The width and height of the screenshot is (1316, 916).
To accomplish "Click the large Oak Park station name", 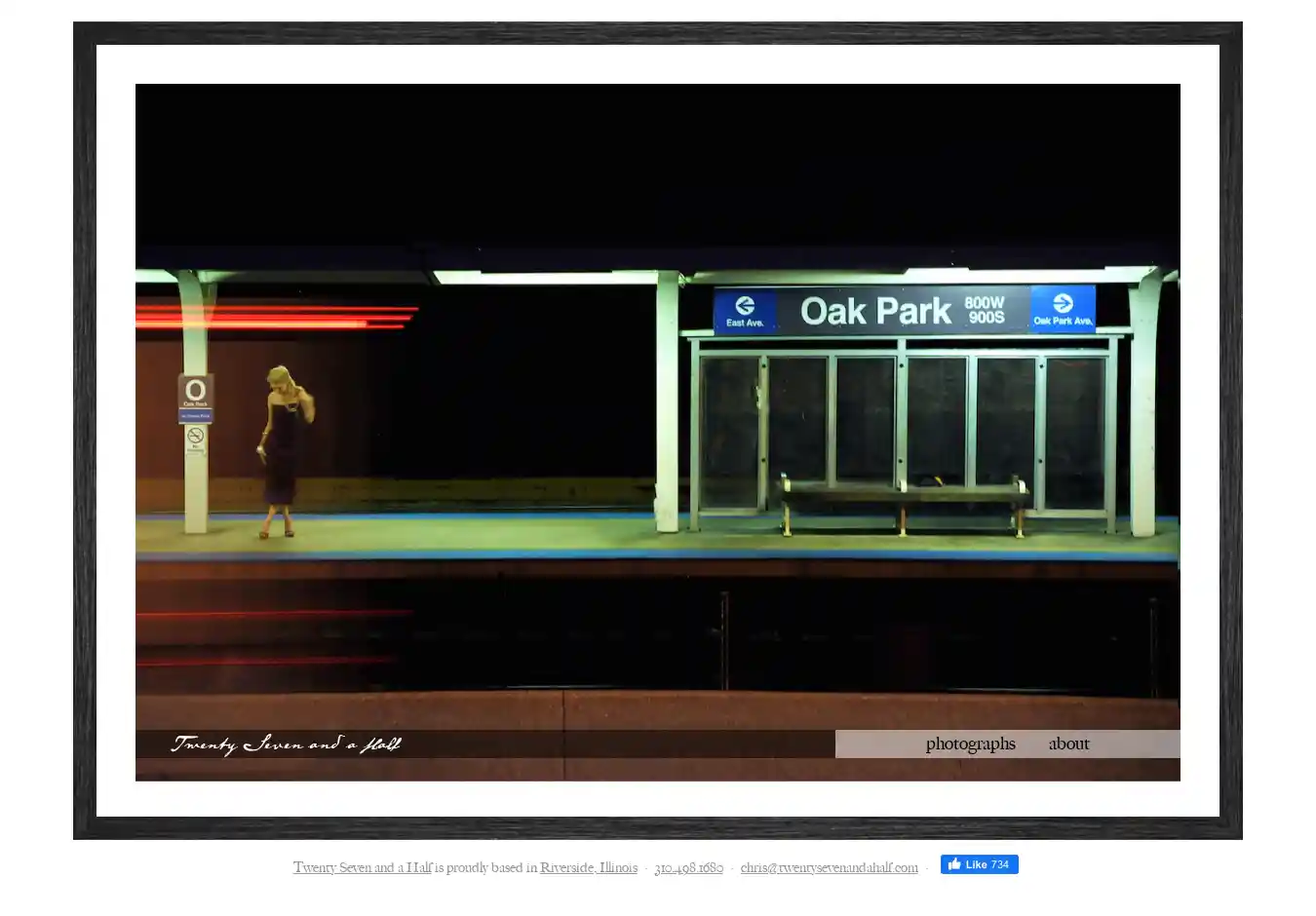I will (x=874, y=311).
